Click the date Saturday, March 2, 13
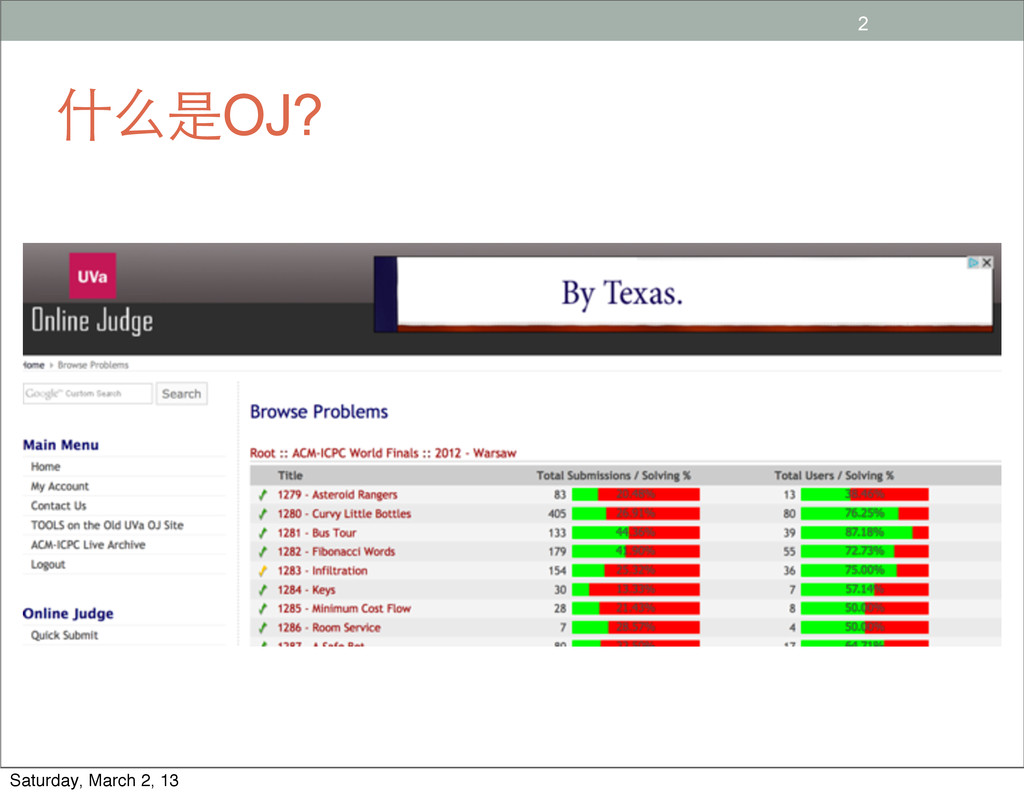 [94, 780]
